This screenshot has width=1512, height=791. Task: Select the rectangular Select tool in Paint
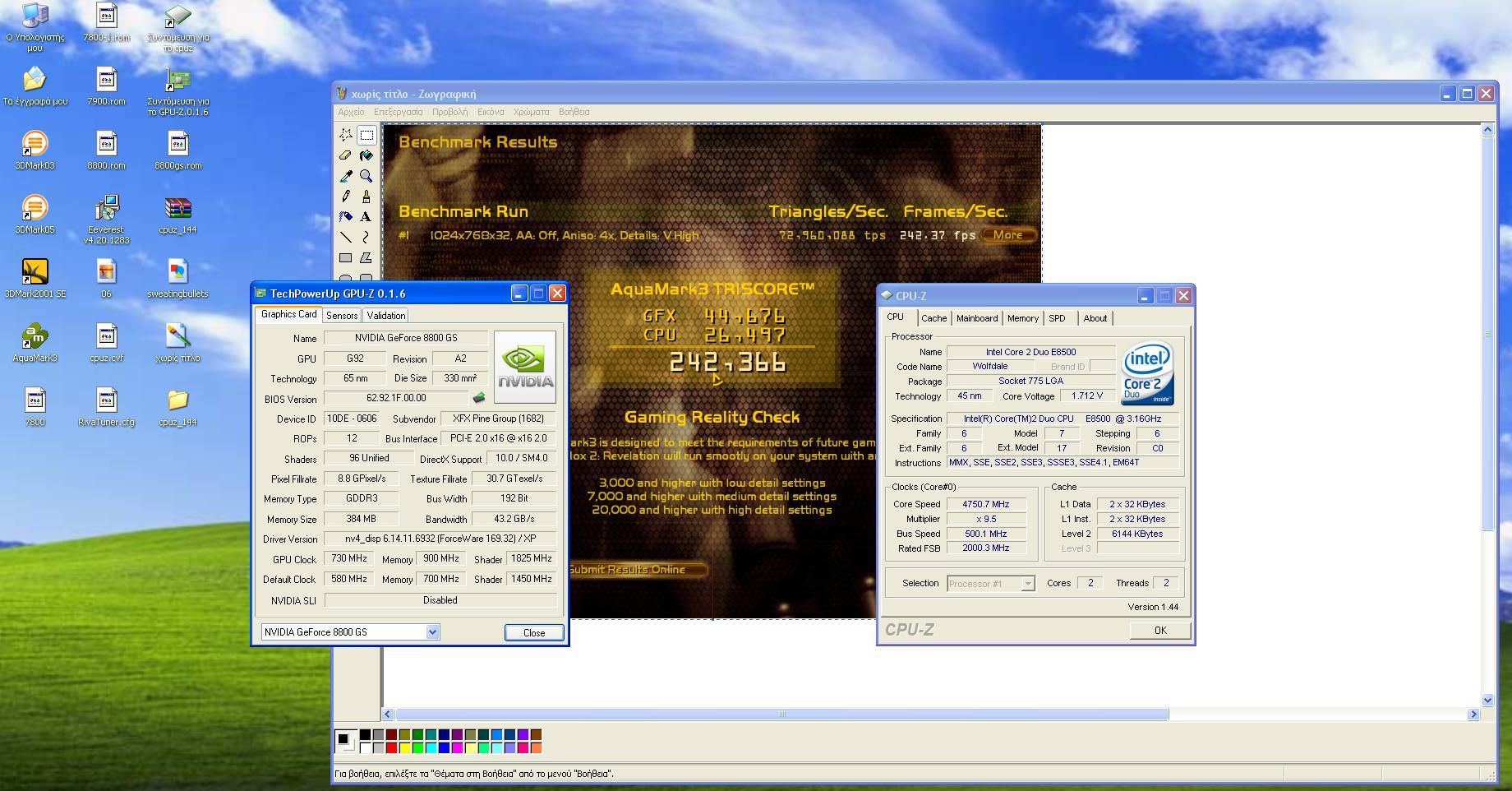[x=366, y=135]
